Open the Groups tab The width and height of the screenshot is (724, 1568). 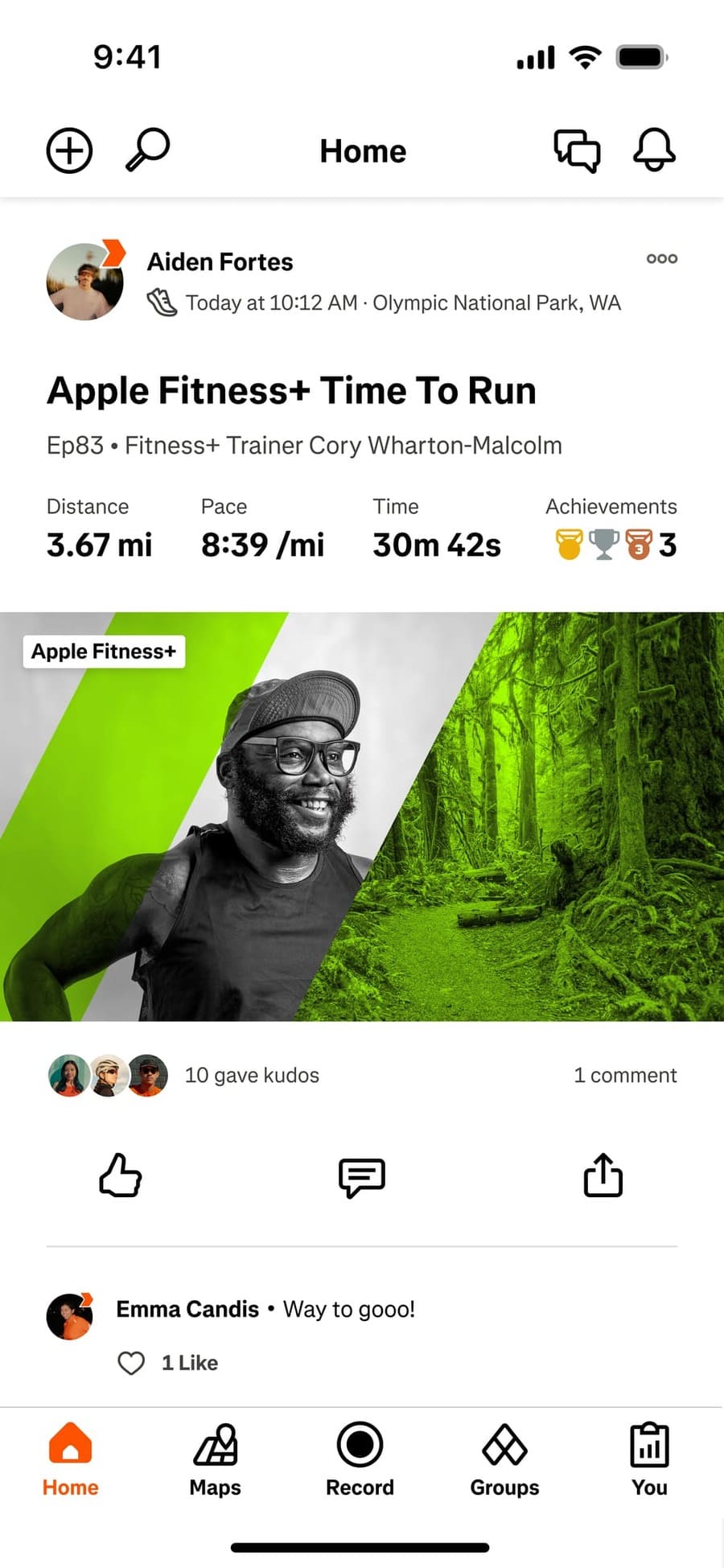click(x=504, y=1460)
